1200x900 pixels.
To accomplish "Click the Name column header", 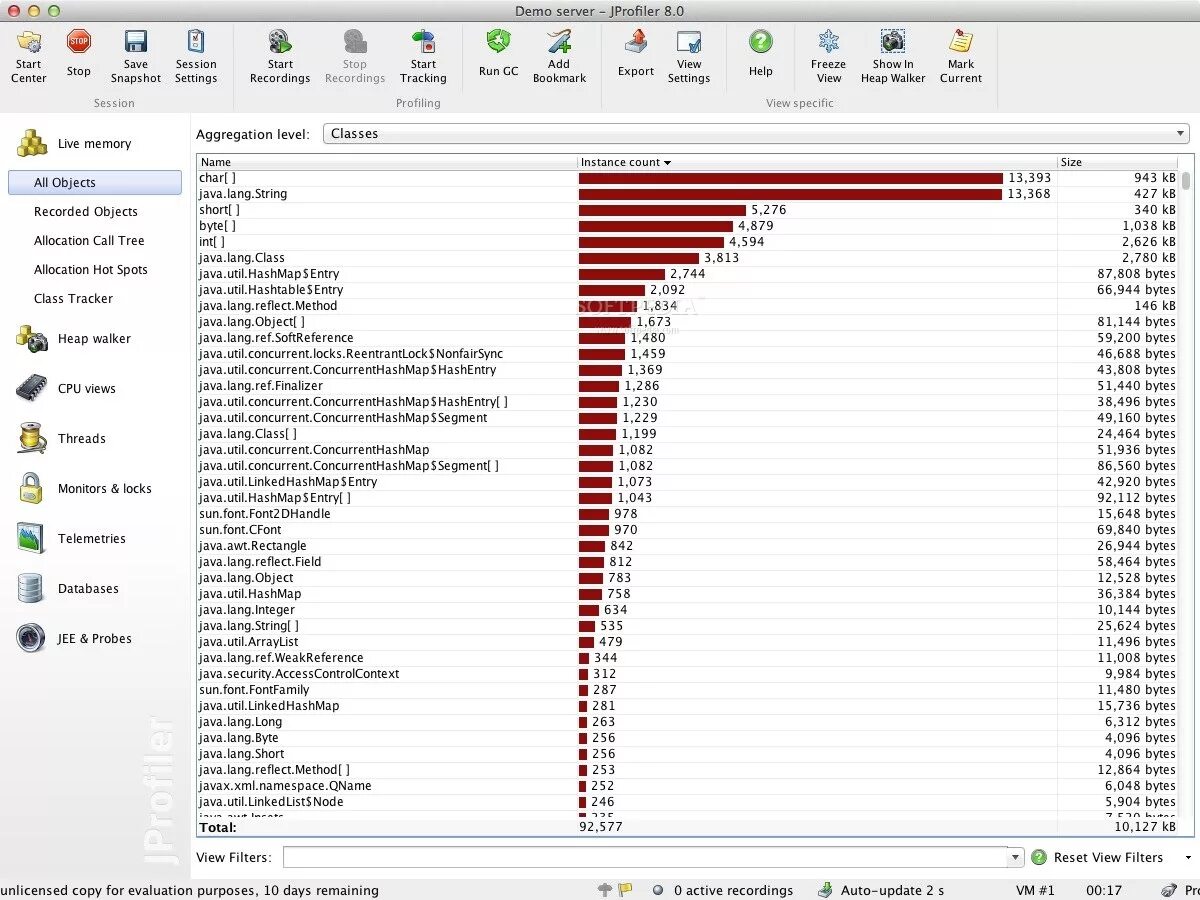I will (387, 162).
